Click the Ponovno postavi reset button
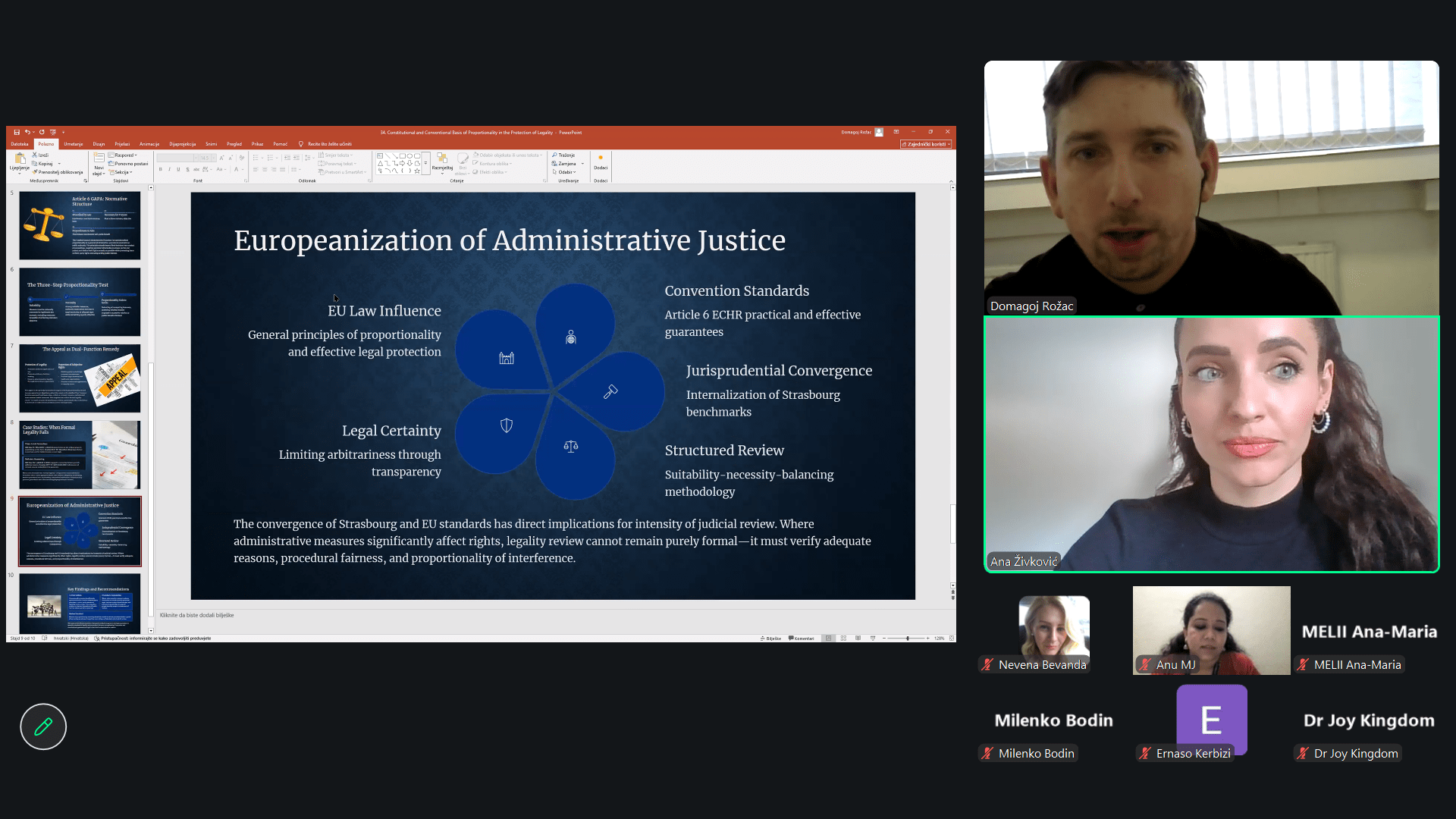1456x819 pixels. (x=128, y=164)
